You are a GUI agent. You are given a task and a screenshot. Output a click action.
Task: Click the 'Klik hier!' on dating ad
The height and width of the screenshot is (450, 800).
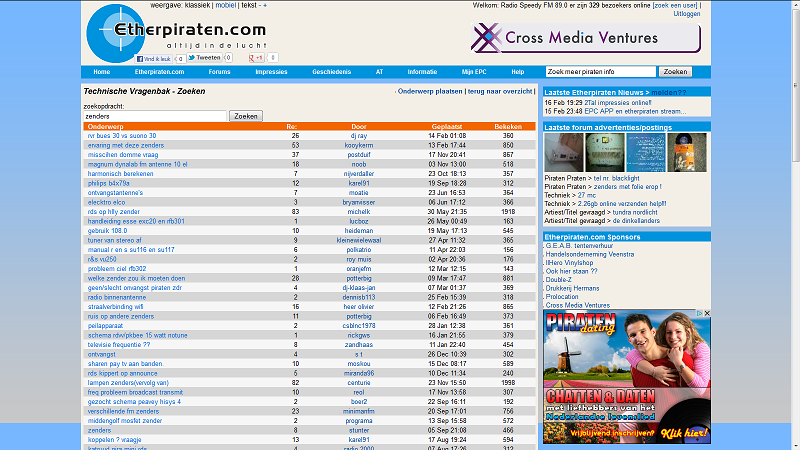[x=684, y=434]
